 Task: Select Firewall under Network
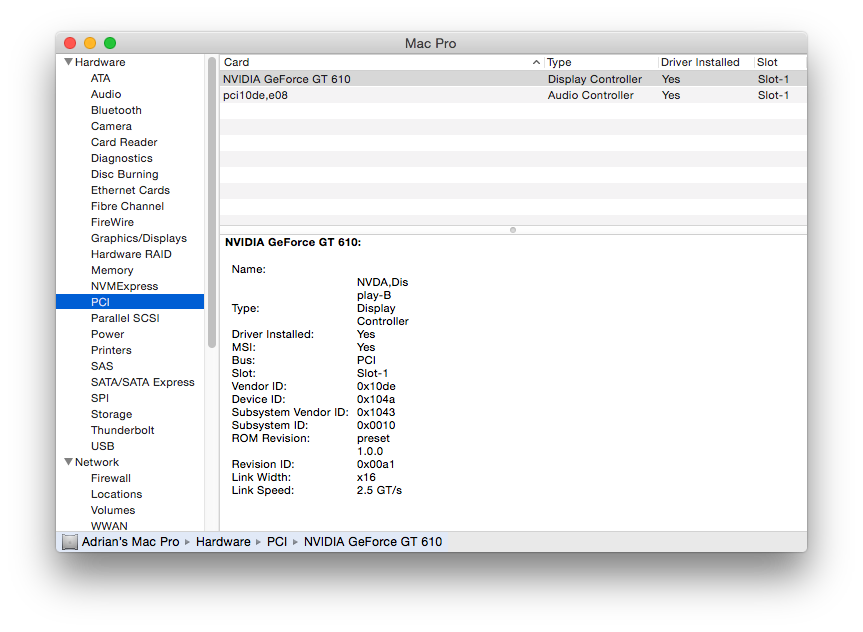tap(111, 478)
